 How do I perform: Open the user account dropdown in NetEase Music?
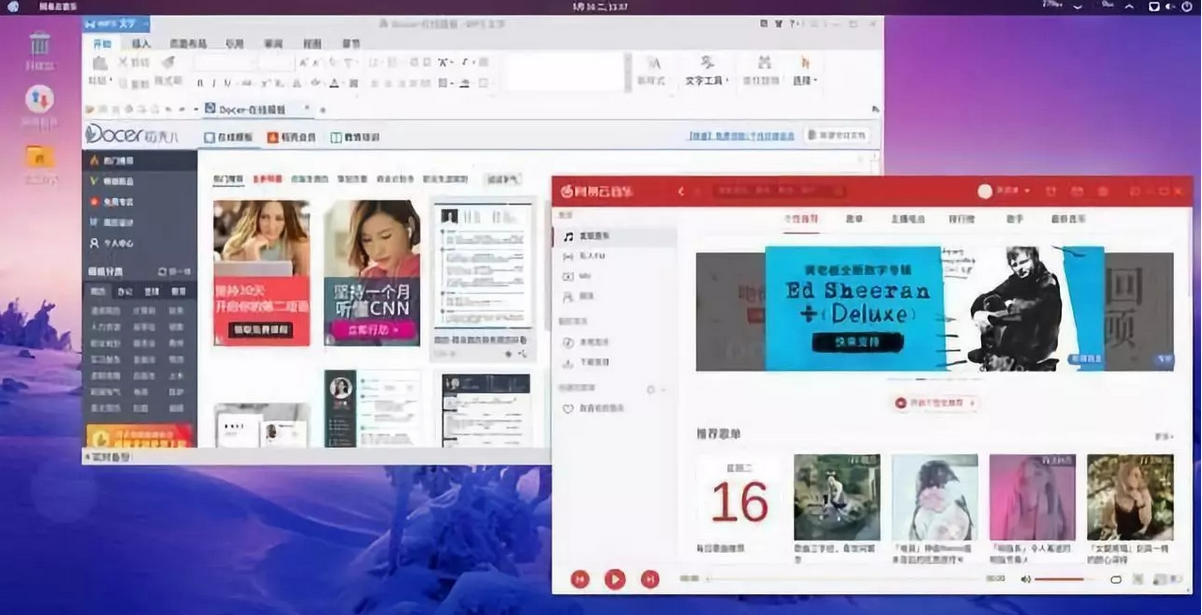1005,191
